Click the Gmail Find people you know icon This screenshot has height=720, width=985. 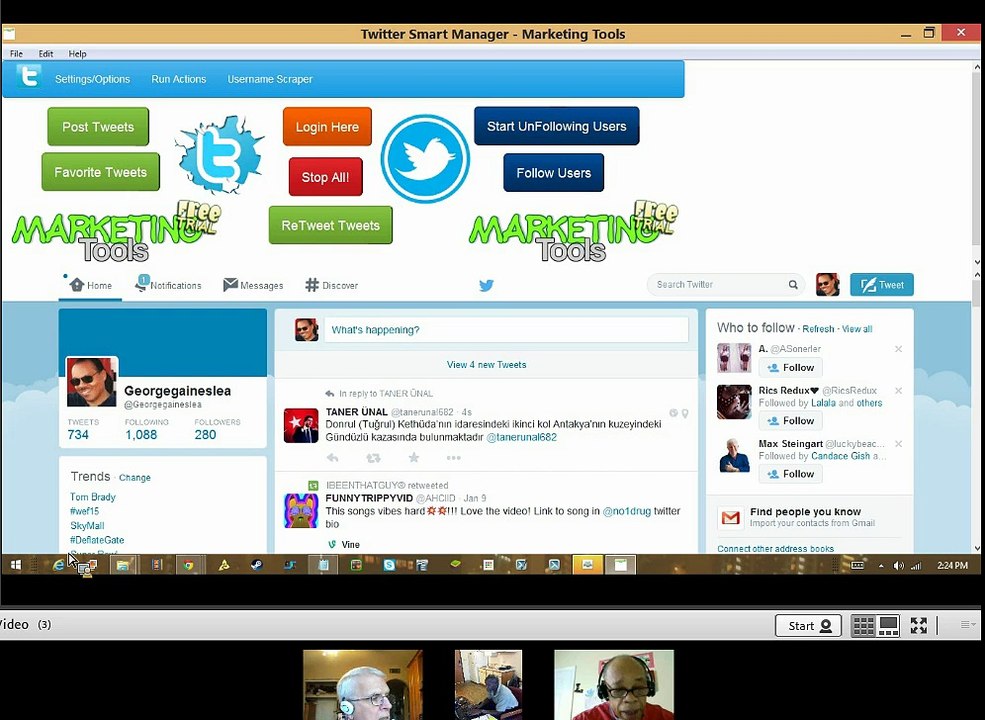pos(731,518)
